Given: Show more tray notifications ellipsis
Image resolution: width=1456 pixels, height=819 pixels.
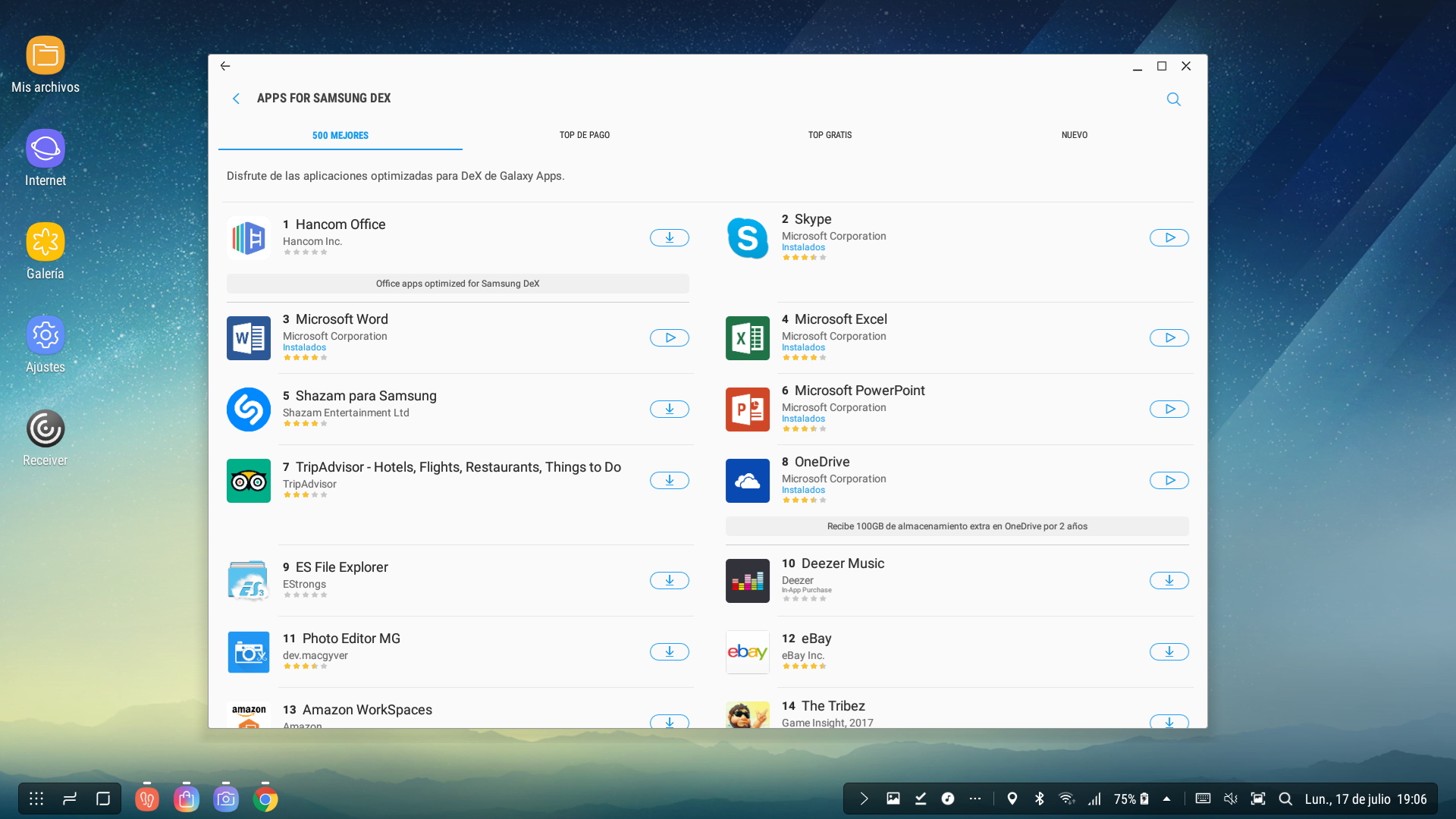Looking at the screenshot, I should [x=975, y=799].
